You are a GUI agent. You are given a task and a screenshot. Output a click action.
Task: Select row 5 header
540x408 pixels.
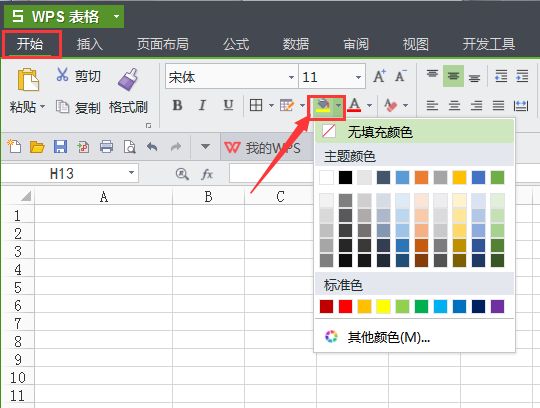(x=18, y=287)
